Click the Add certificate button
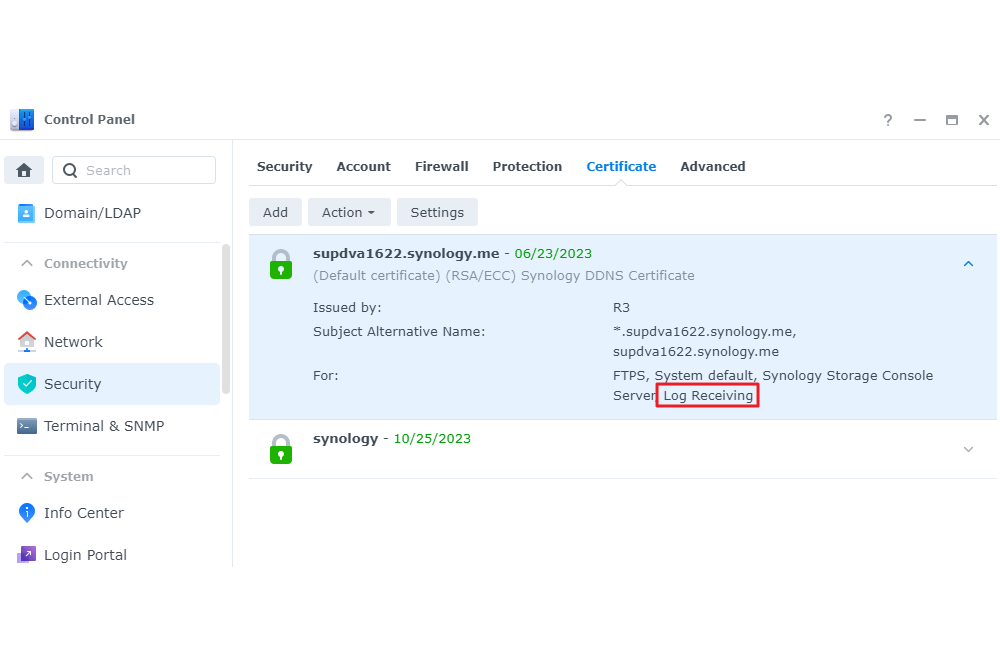Screen dimensions: 1000x667 point(275,212)
